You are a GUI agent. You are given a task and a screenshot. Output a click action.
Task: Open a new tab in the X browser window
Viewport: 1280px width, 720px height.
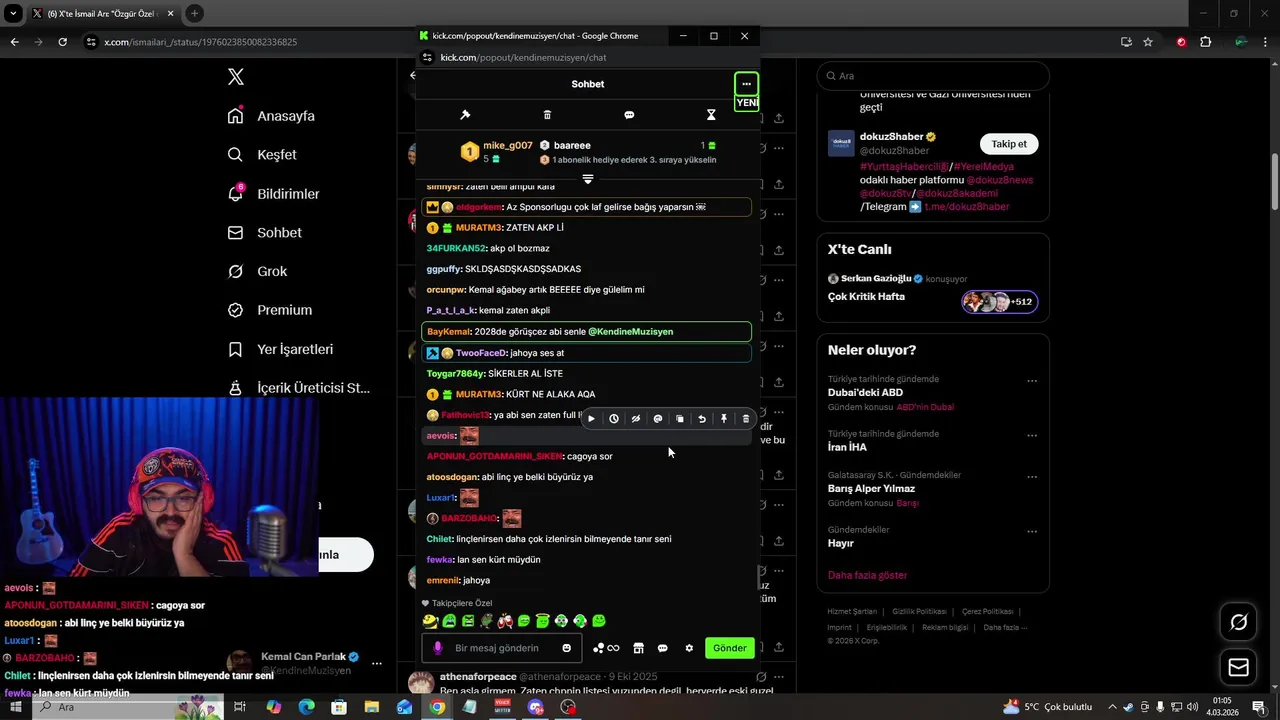[x=194, y=13]
